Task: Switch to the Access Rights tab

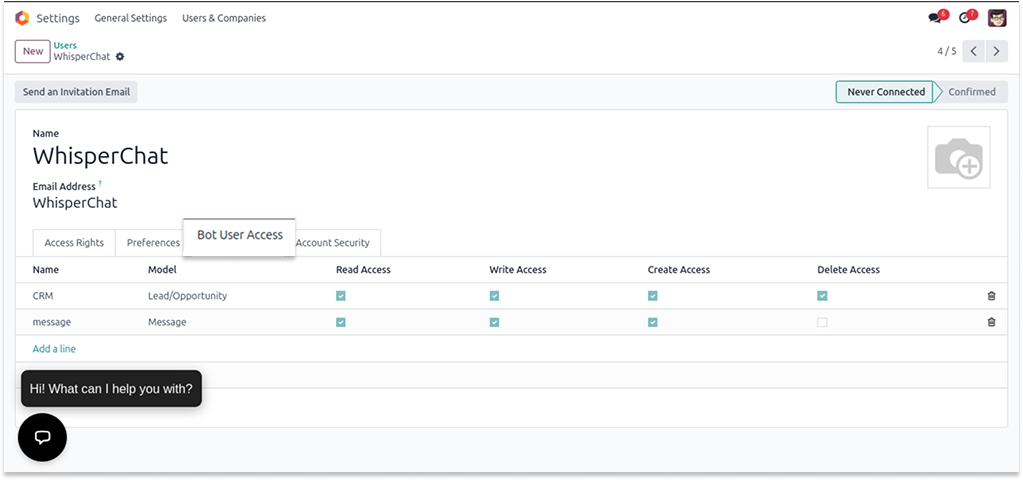Action: click(x=74, y=243)
